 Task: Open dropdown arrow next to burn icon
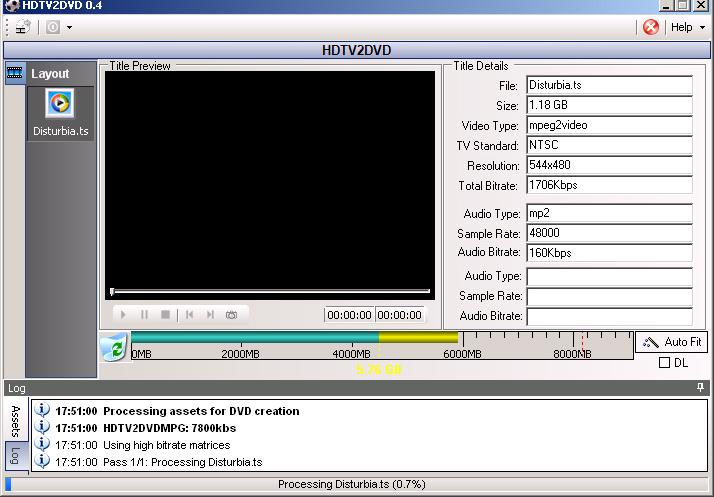[69, 27]
